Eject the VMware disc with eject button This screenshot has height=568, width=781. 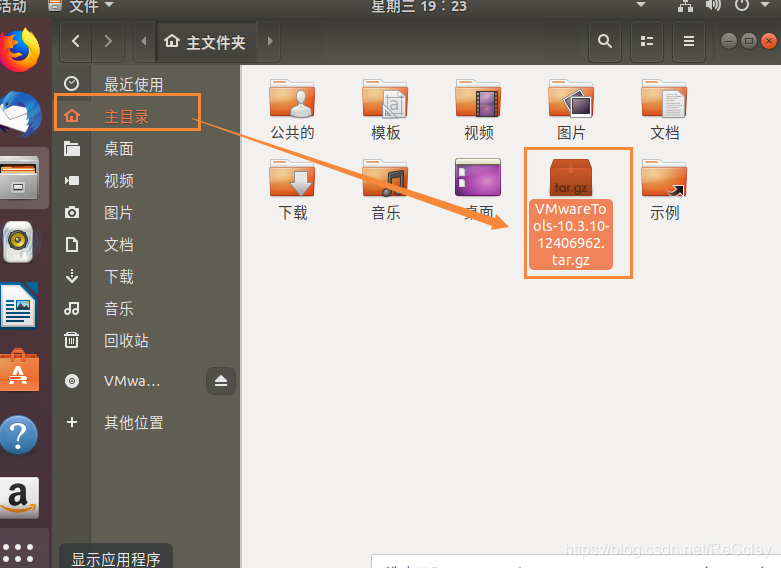[221, 381]
